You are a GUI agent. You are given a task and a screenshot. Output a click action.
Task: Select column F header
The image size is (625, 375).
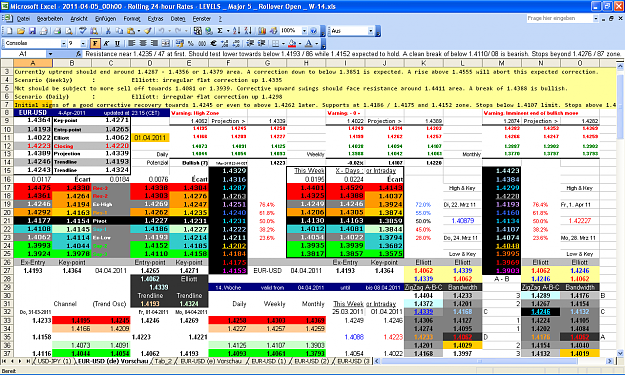[x=228, y=63]
